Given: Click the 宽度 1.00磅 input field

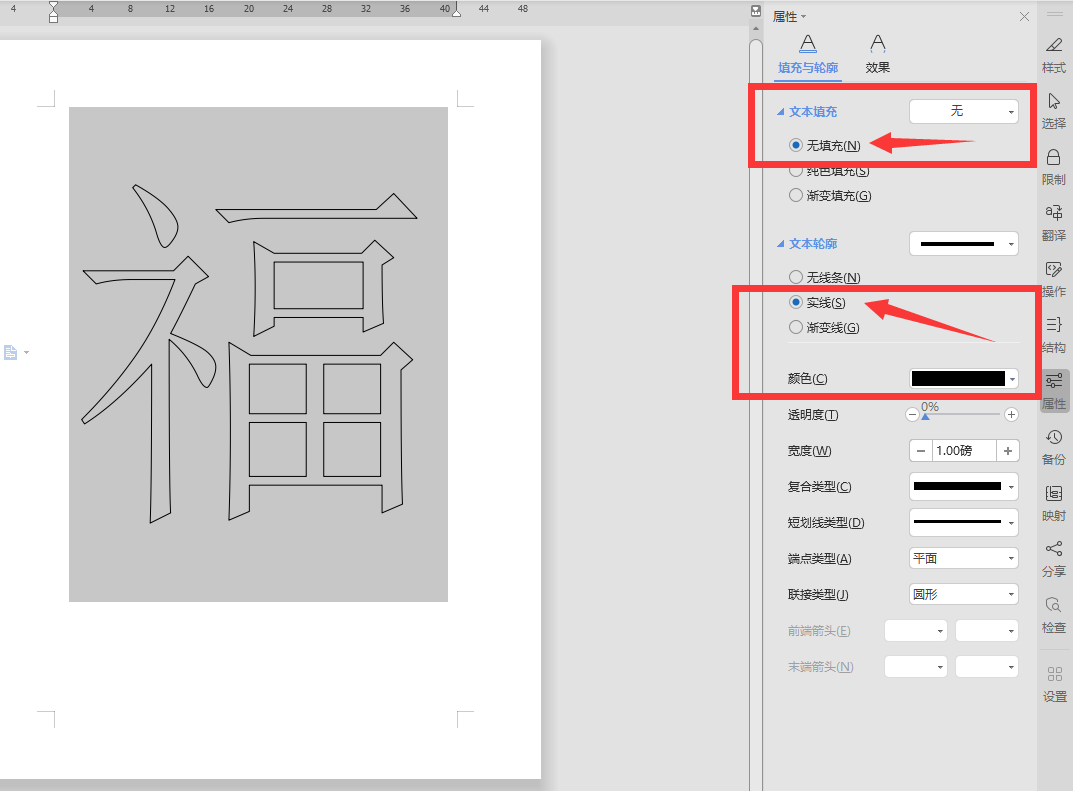Looking at the screenshot, I should [964, 451].
